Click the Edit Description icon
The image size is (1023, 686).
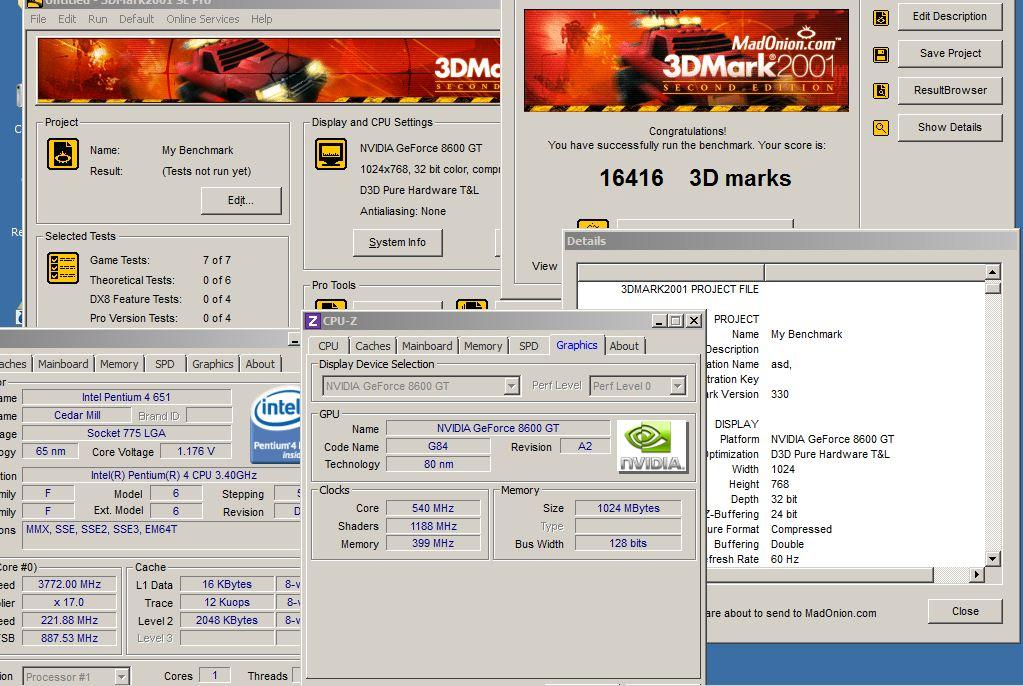[881, 18]
